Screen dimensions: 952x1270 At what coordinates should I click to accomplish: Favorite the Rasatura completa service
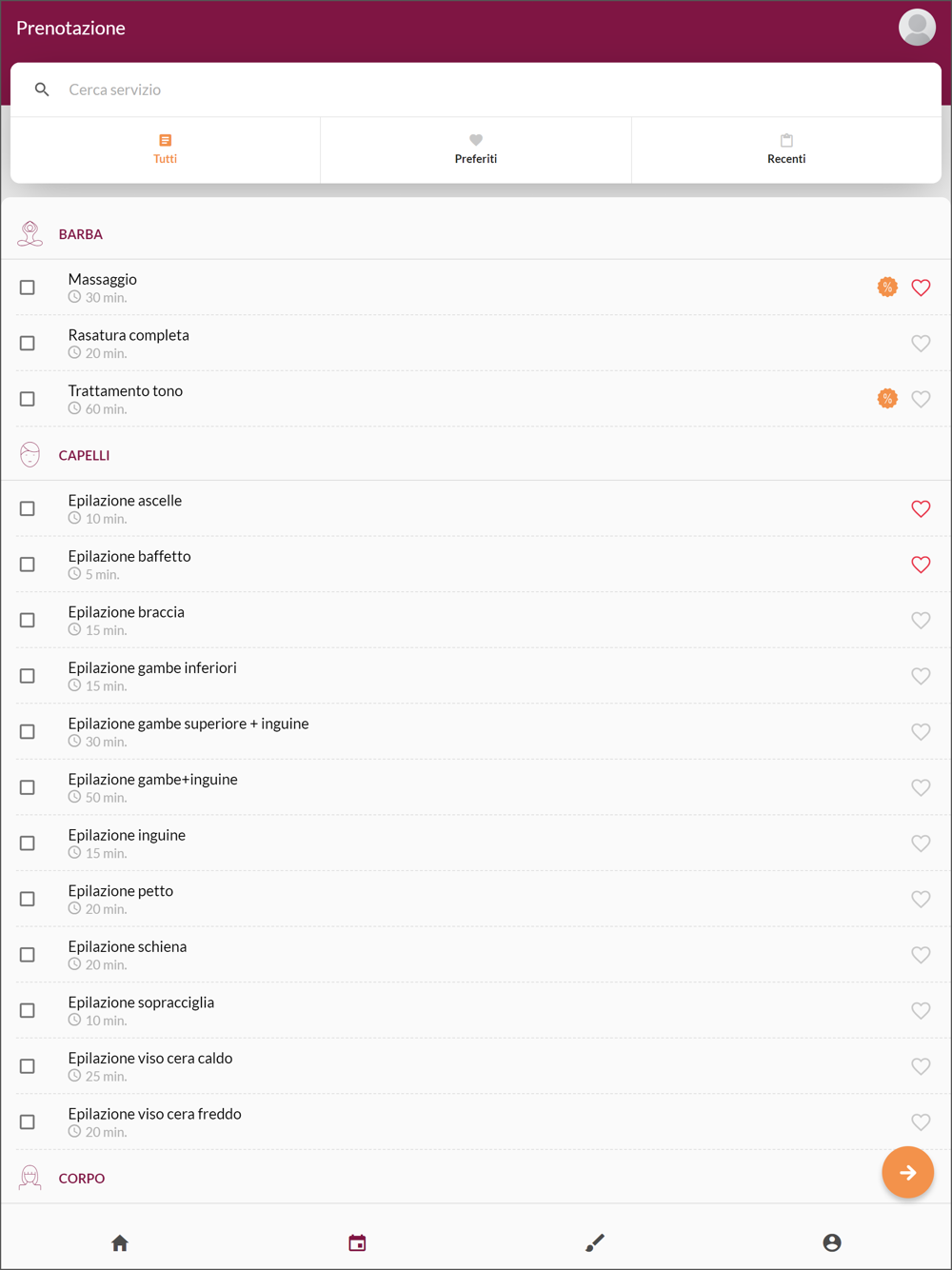click(921, 343)
